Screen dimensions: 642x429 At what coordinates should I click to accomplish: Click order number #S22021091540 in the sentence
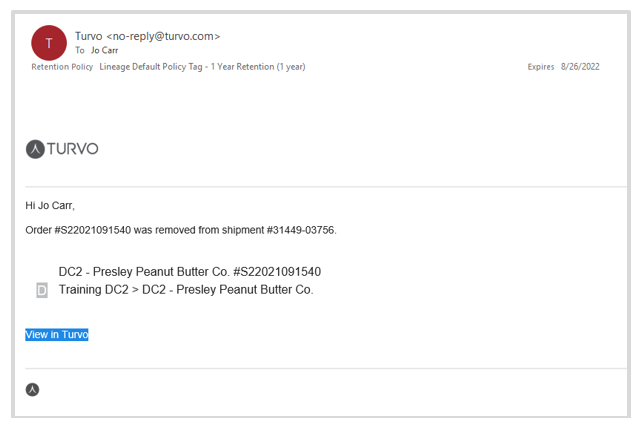(93, 230)
